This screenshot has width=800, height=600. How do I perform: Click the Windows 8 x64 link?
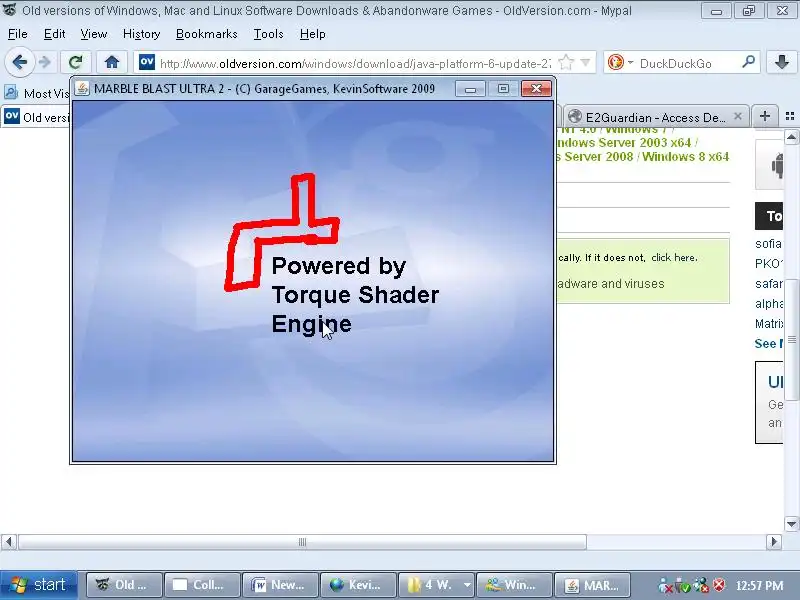(685, 157)
